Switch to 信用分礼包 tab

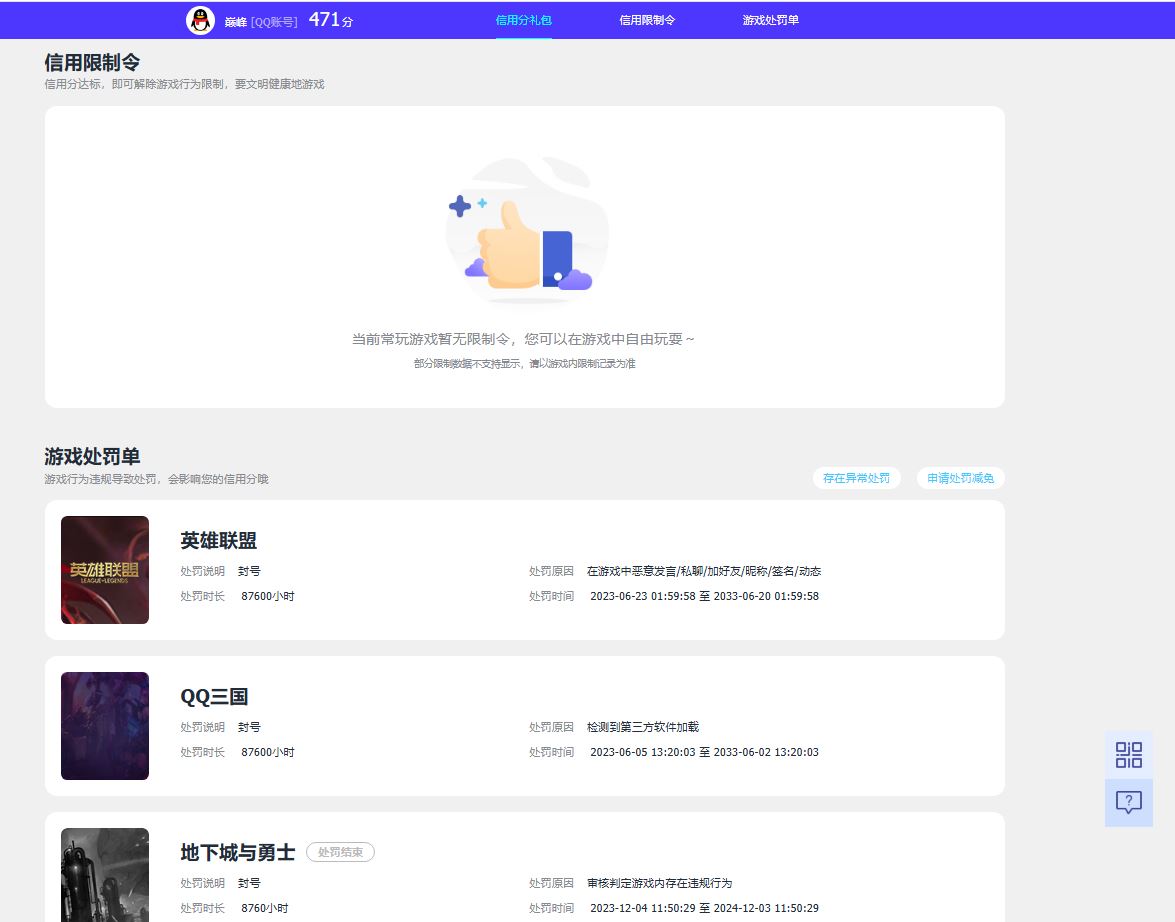(523, 20)
